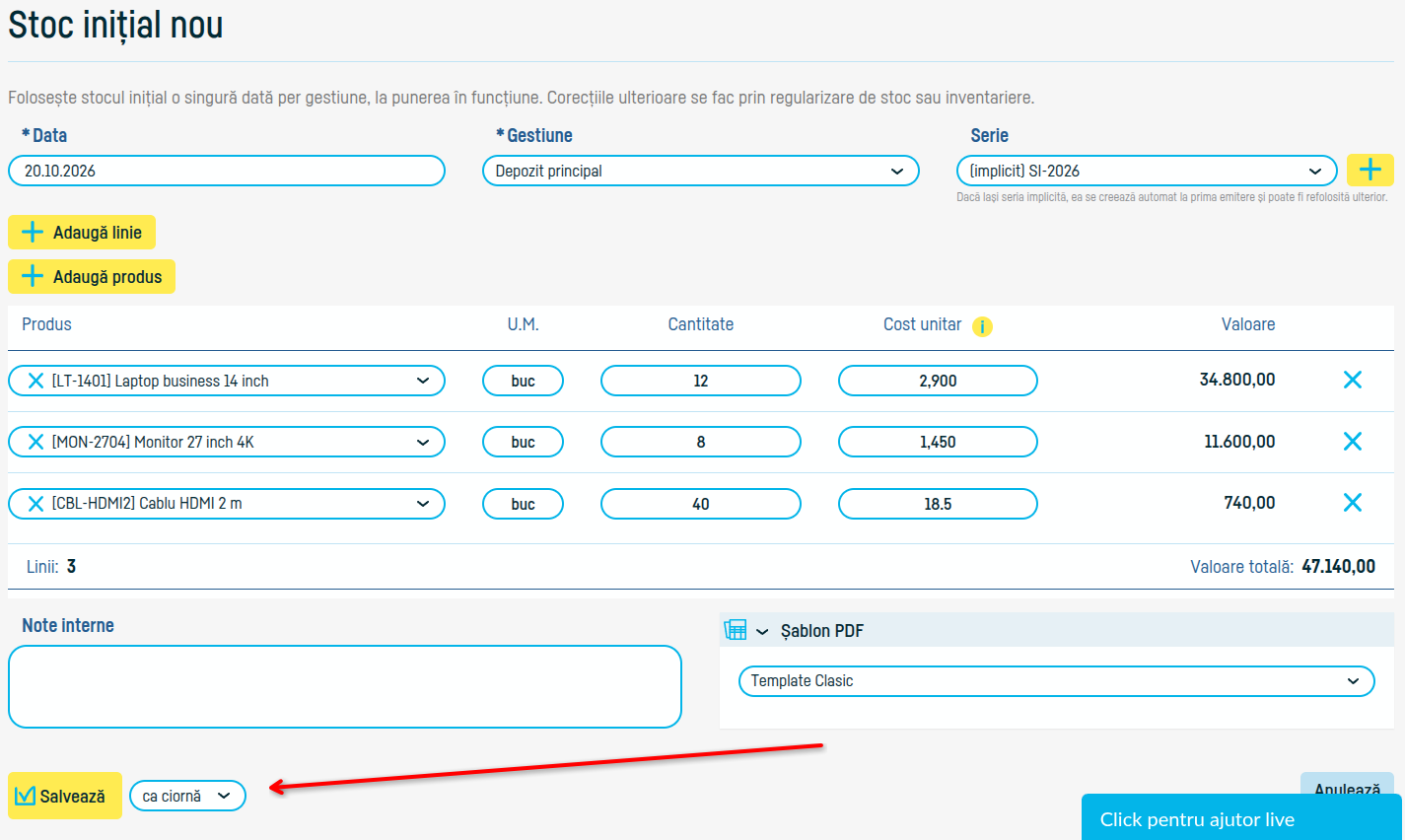Delete the Monitor 27 inch 4K line

point(1353,442)
